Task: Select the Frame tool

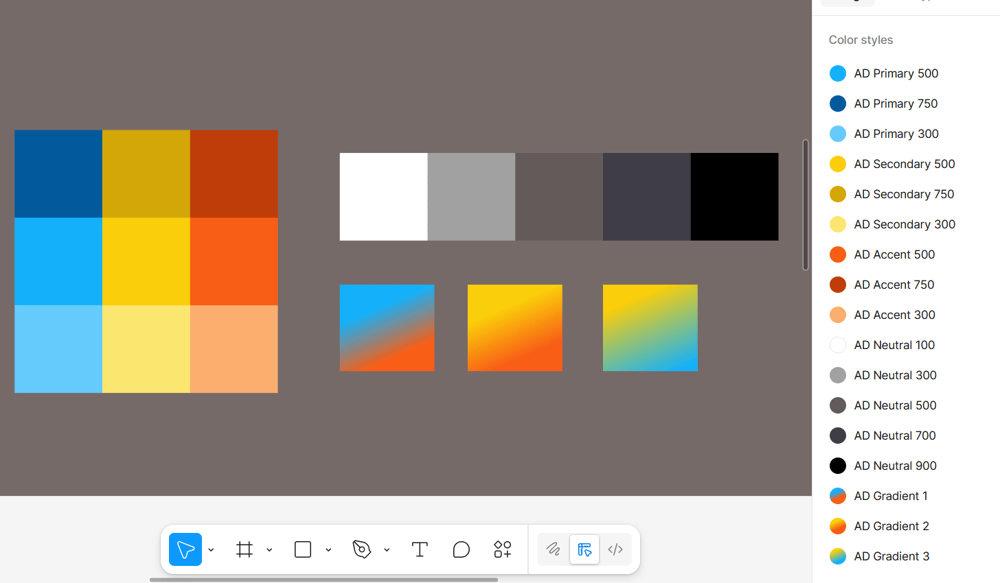Action: [x=244, y=549]
